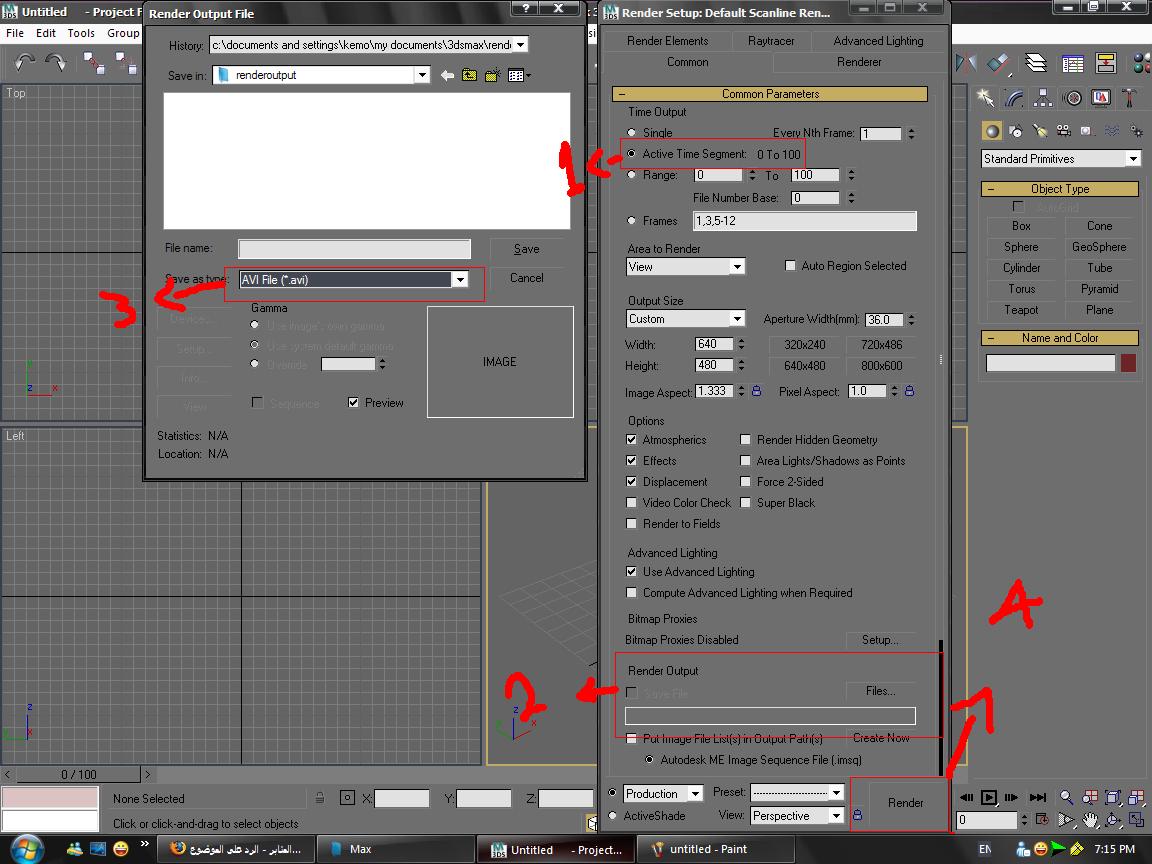
Task: Select the Systems category gears icon
Action: pos(1136,131)
